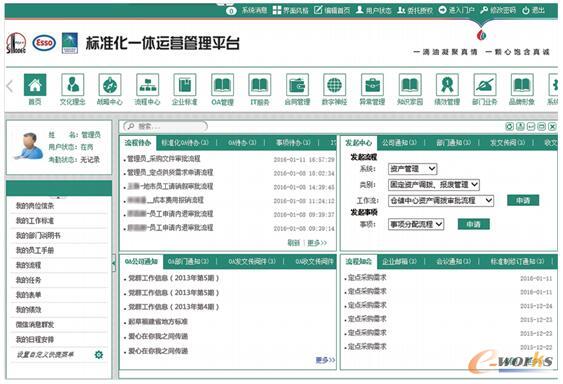Switch to 企业邮箱 tab

click(399, 262)
